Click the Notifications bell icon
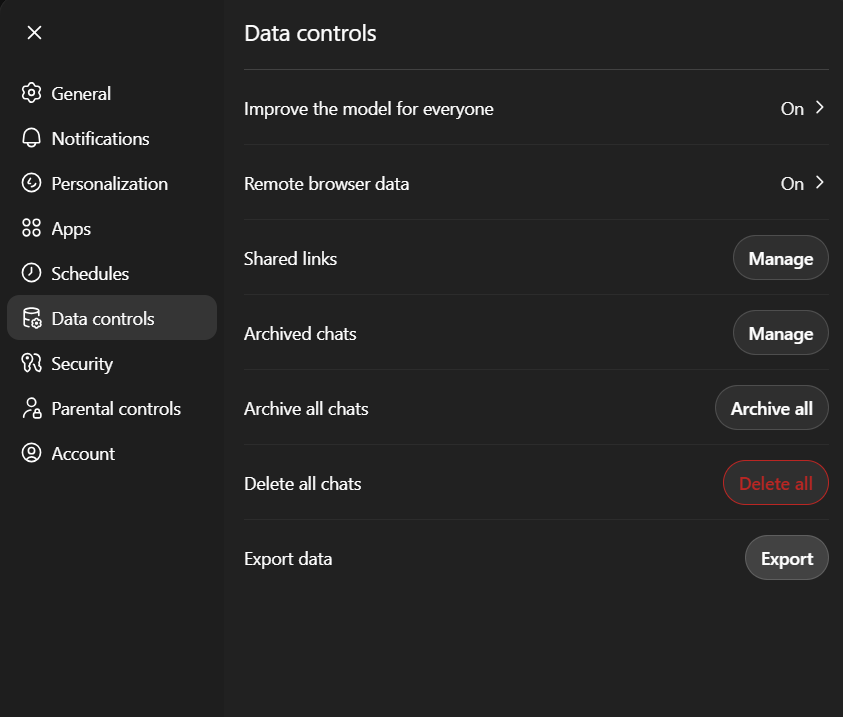The height and width of the screenshot is (717, 843). (x=32, y=139)
